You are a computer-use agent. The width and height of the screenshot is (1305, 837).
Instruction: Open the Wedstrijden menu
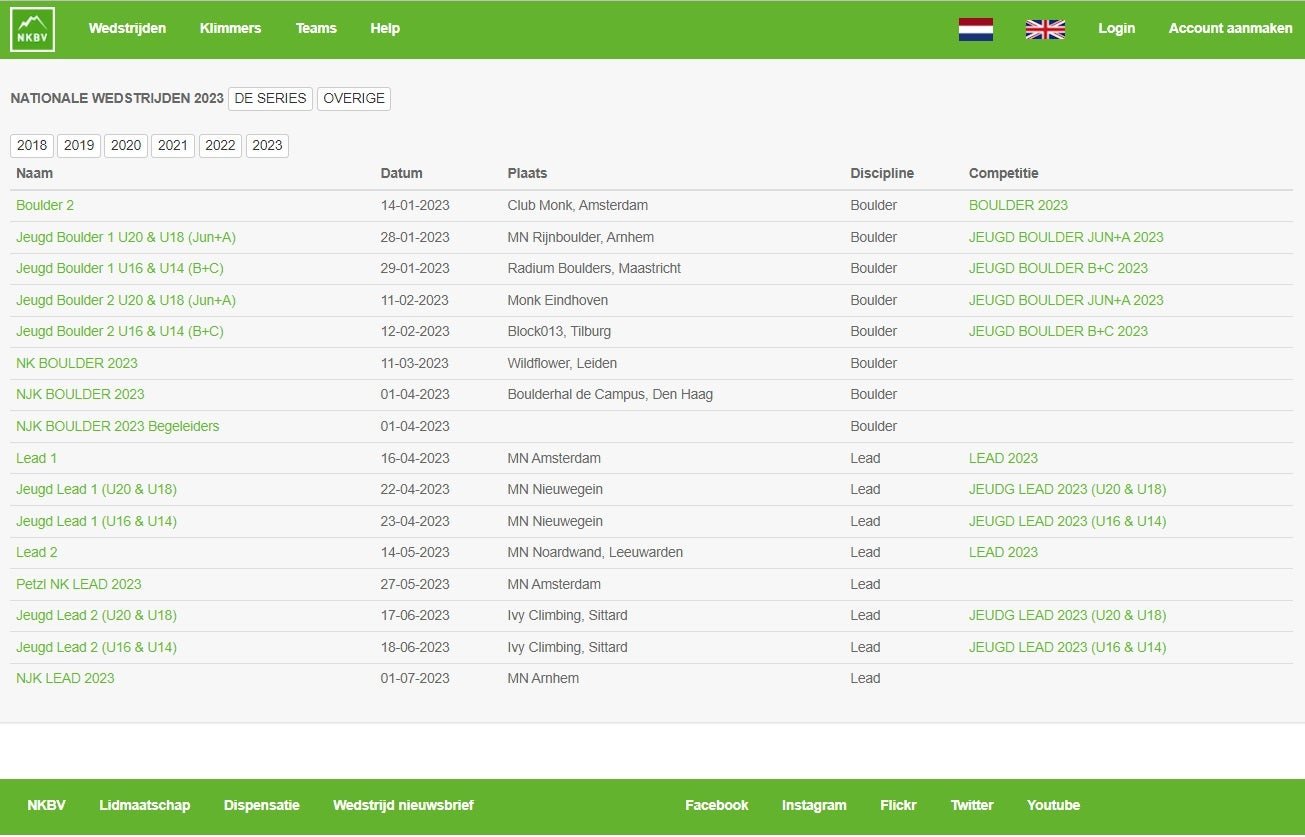[x=127, y=28]
